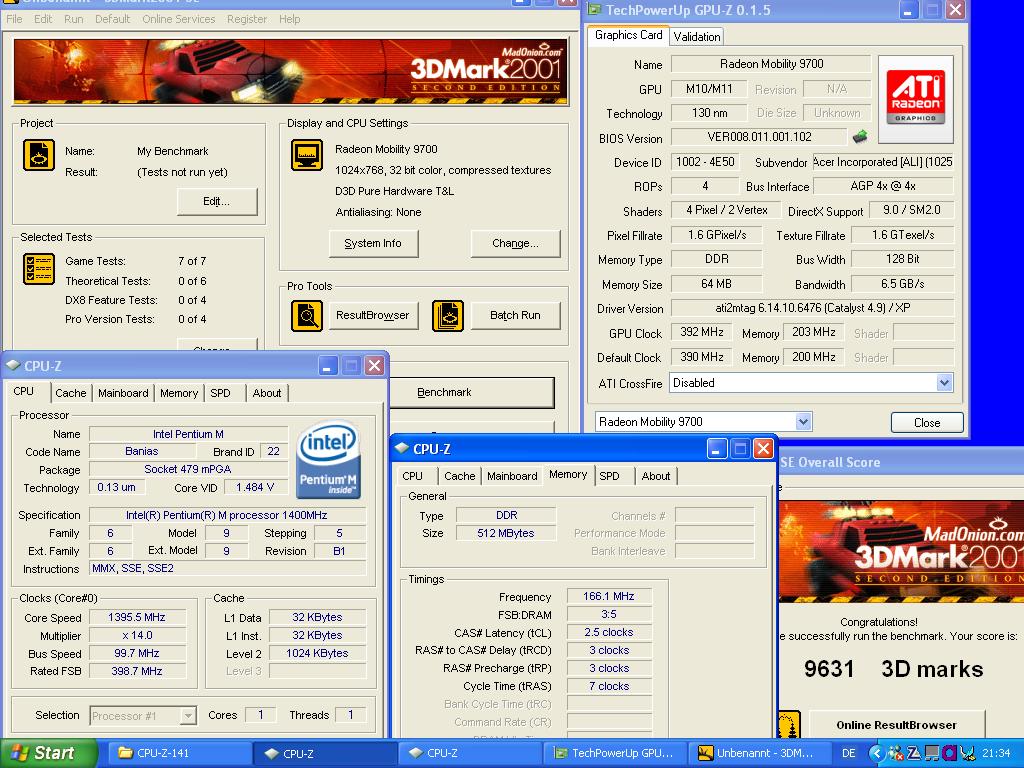This screenshot has width=1024, height=768.
Task: Open the Run menu in 3DMark
Action: [x=74, y=19]
